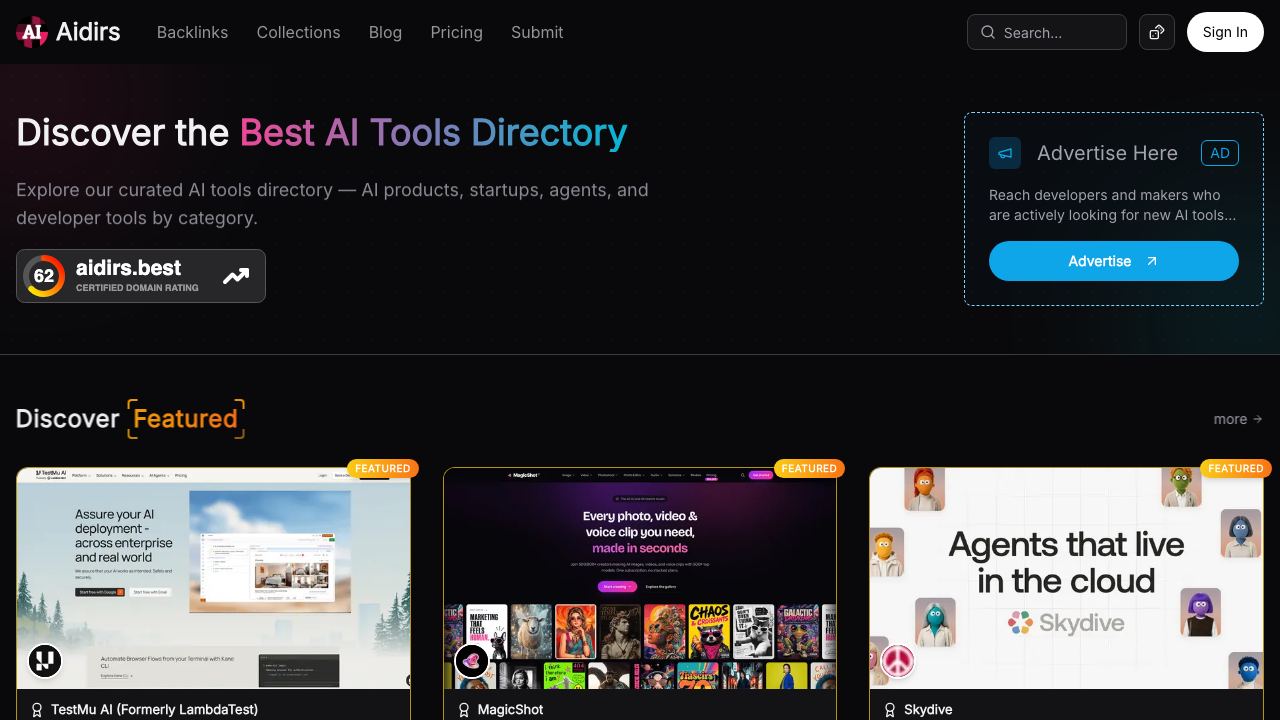Click the "Discover the Best AI Tools Directory" headline
The width and height of the screenshot is (1280, 720).
(322, 132)
